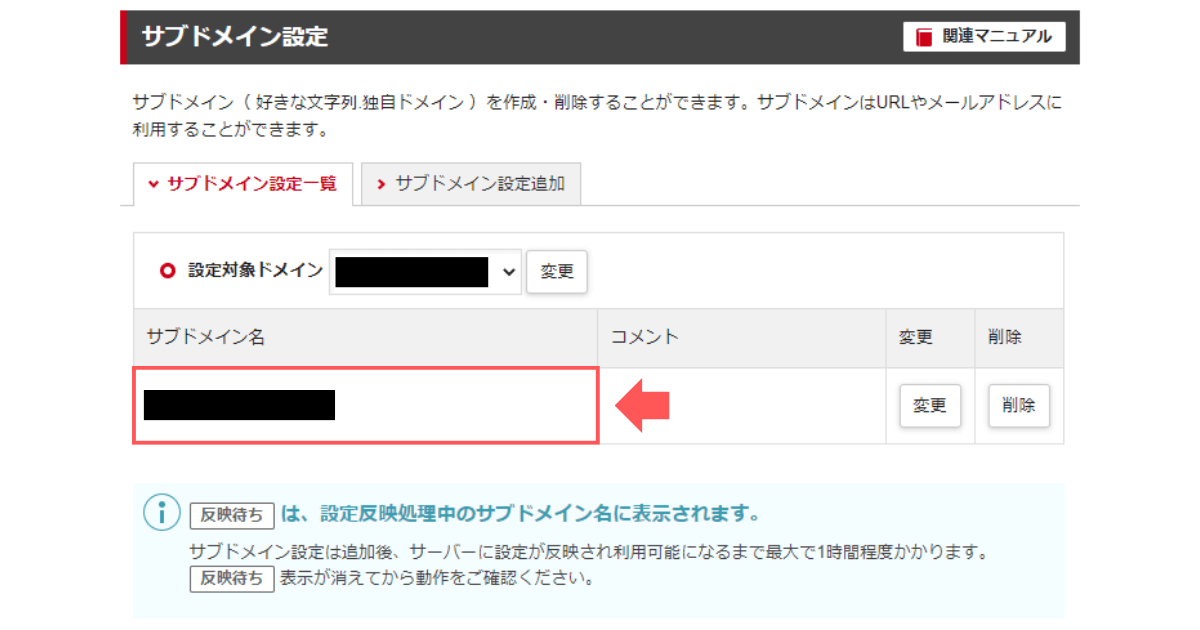Click the red circle before 設定対象ドメイン
Viewport: 1200px width, 630px height.
[167, 271]
